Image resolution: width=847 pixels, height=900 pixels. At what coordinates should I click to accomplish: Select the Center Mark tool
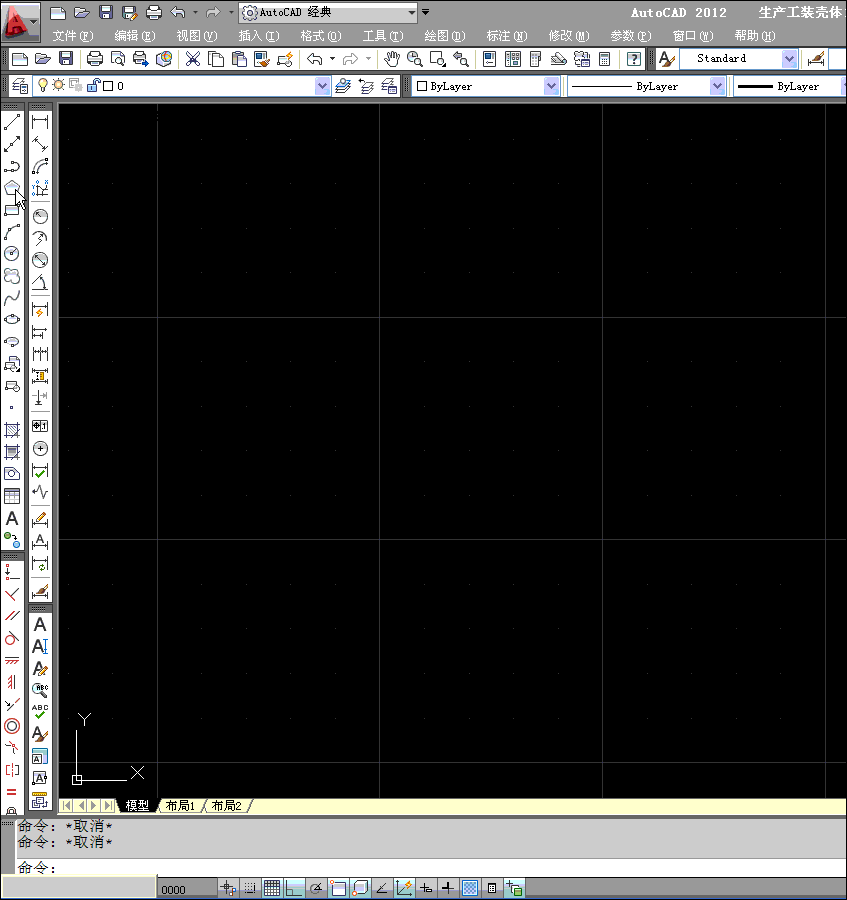pyautogui.click(x=40, y=449)
